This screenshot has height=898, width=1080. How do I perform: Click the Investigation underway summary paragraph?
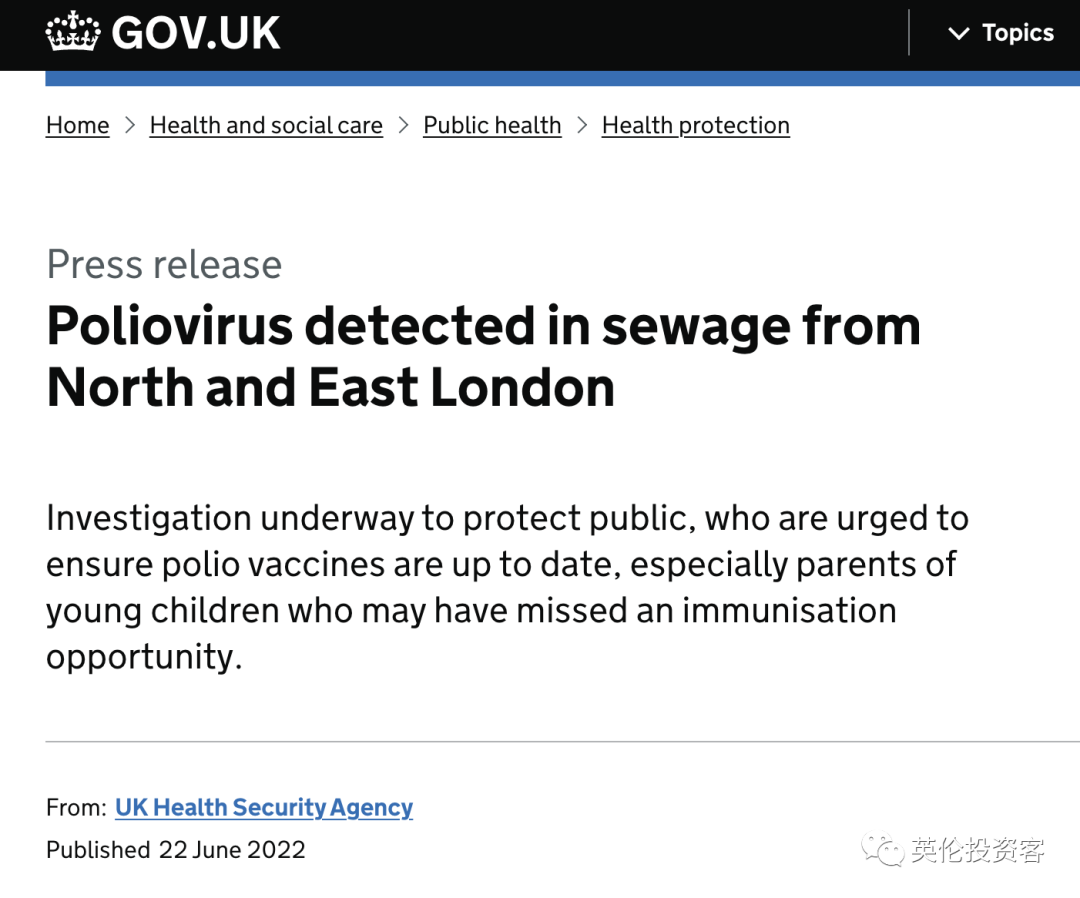click(508, 587)
